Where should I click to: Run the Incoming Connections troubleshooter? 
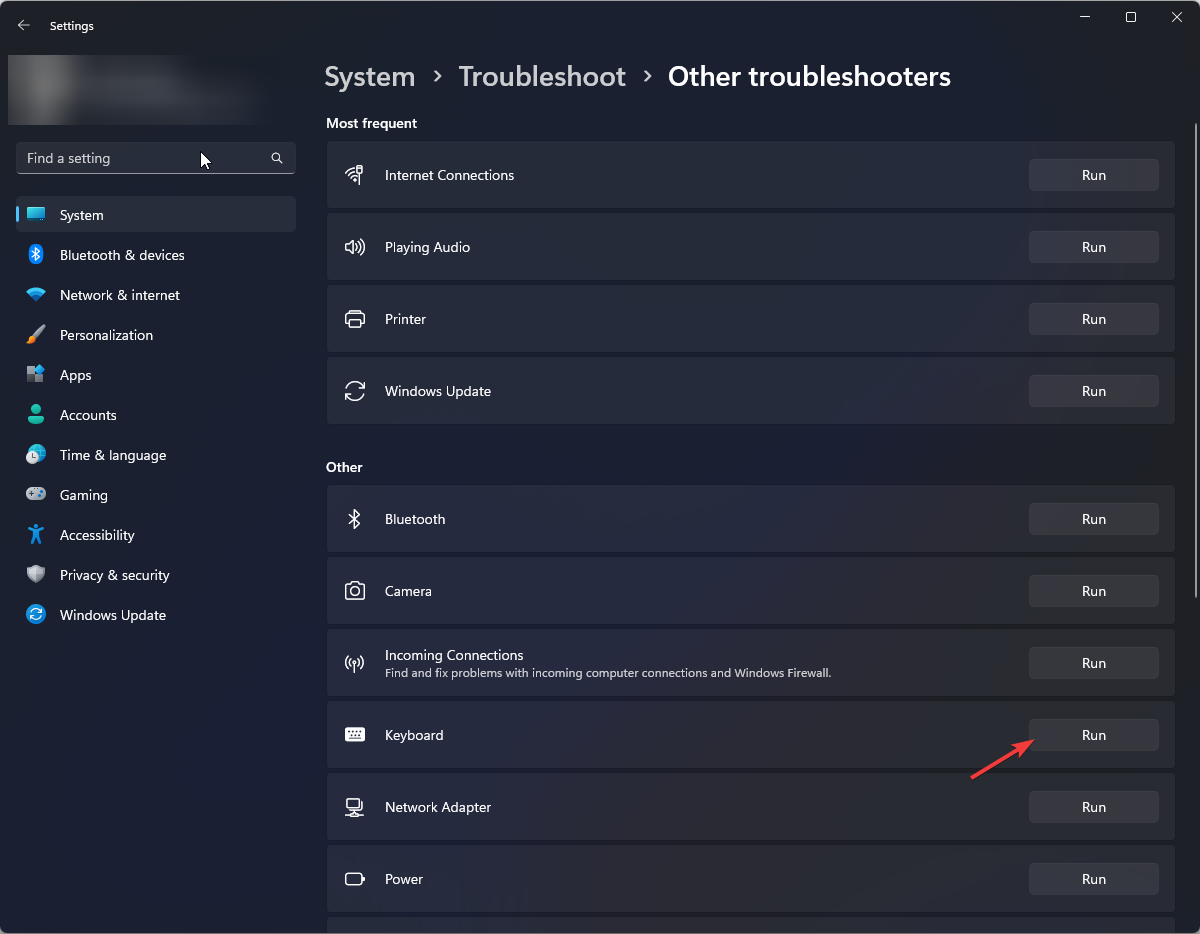pos(1094,663)
